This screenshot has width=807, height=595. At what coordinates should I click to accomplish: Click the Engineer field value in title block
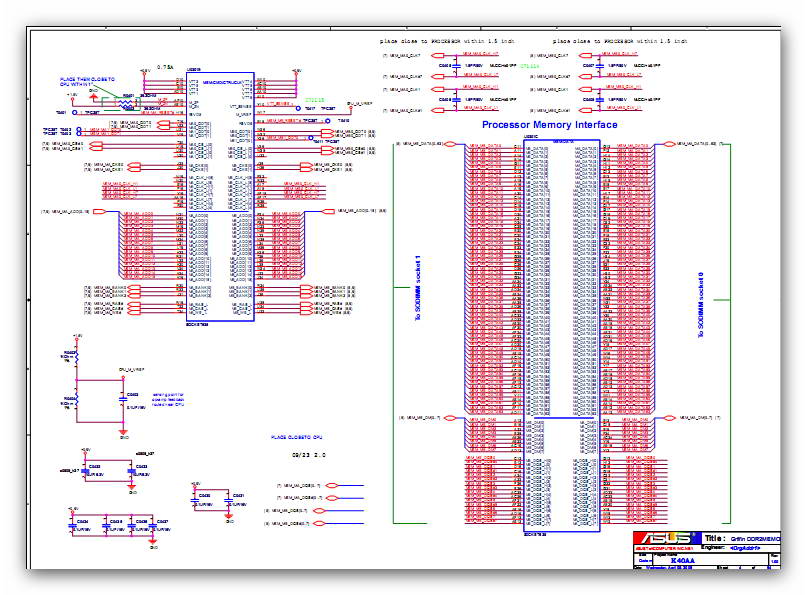click(x=745, y=548)
